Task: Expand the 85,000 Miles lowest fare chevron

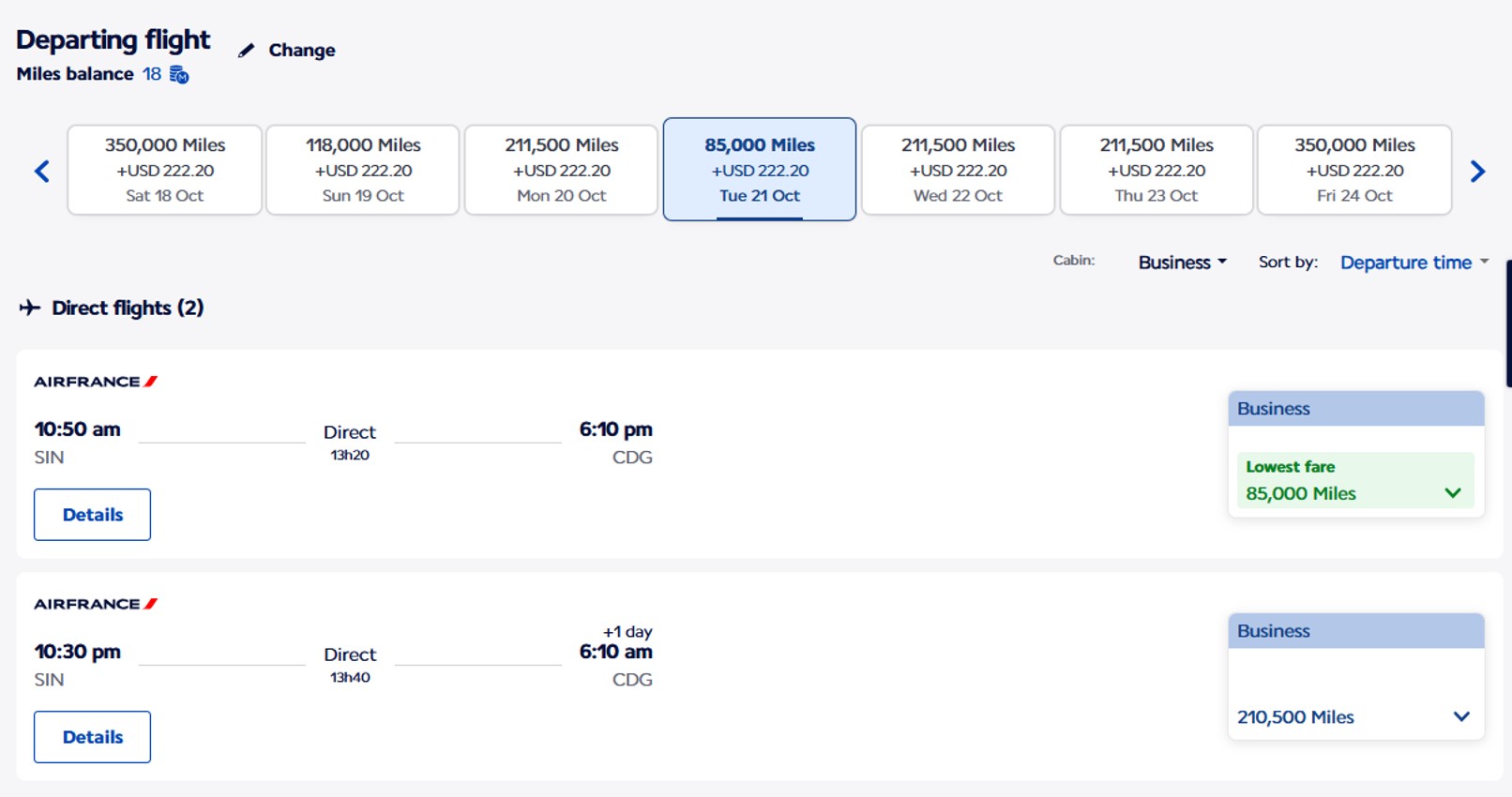Action: pyautogui.click(x=1453, y=493)
